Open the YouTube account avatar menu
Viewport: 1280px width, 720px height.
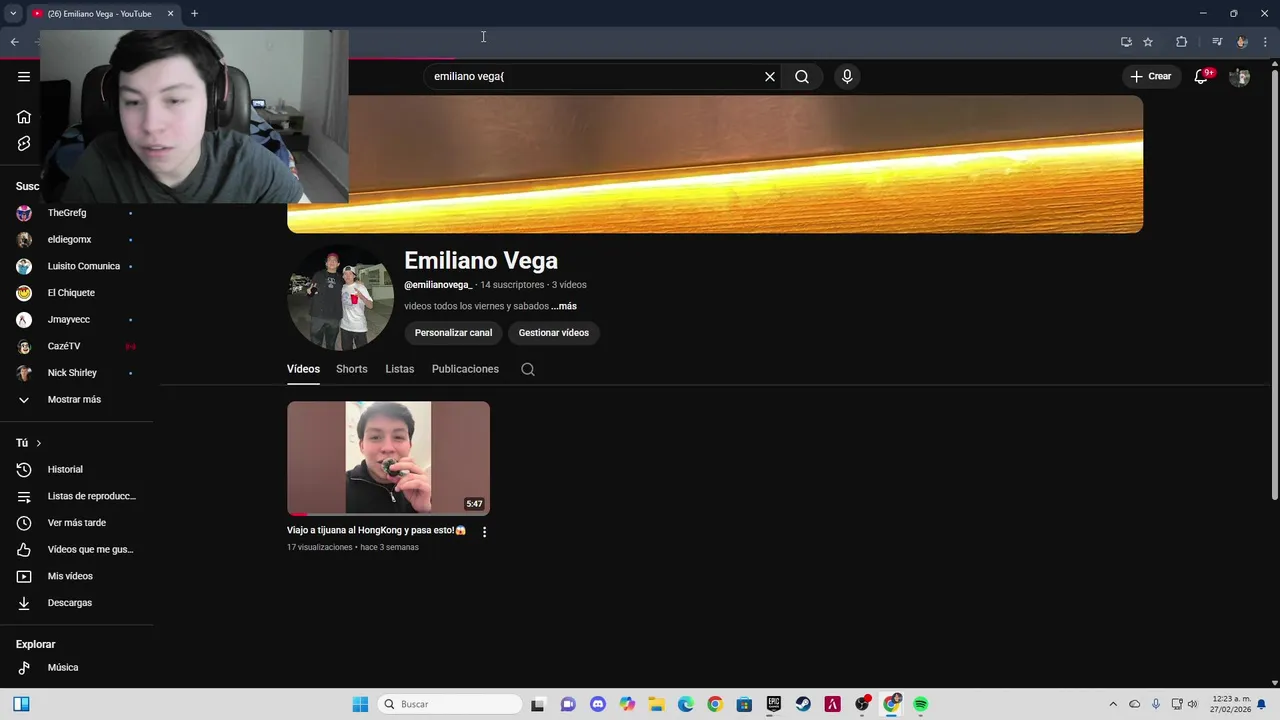(1240, 76)
